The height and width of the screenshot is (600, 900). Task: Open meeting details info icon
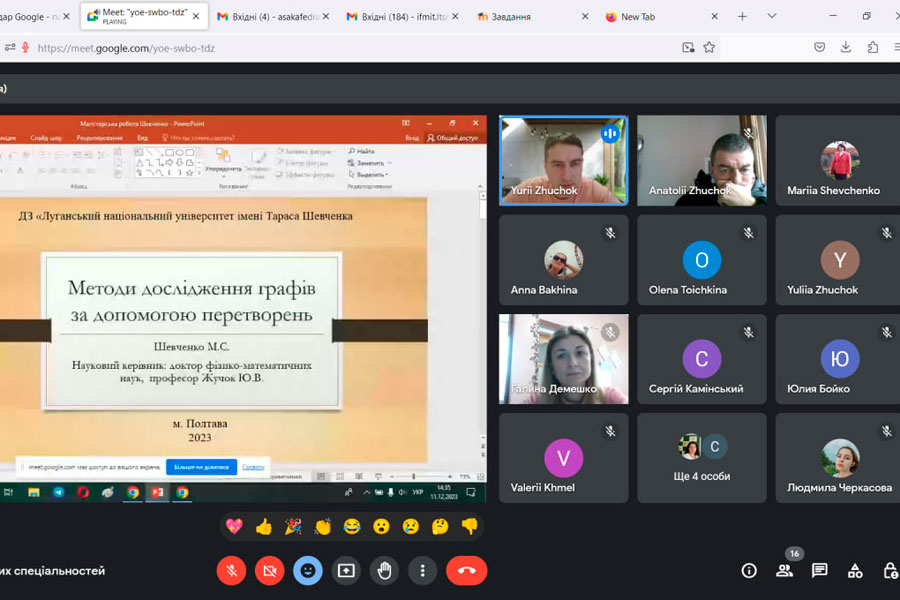[x=749, y=571]
